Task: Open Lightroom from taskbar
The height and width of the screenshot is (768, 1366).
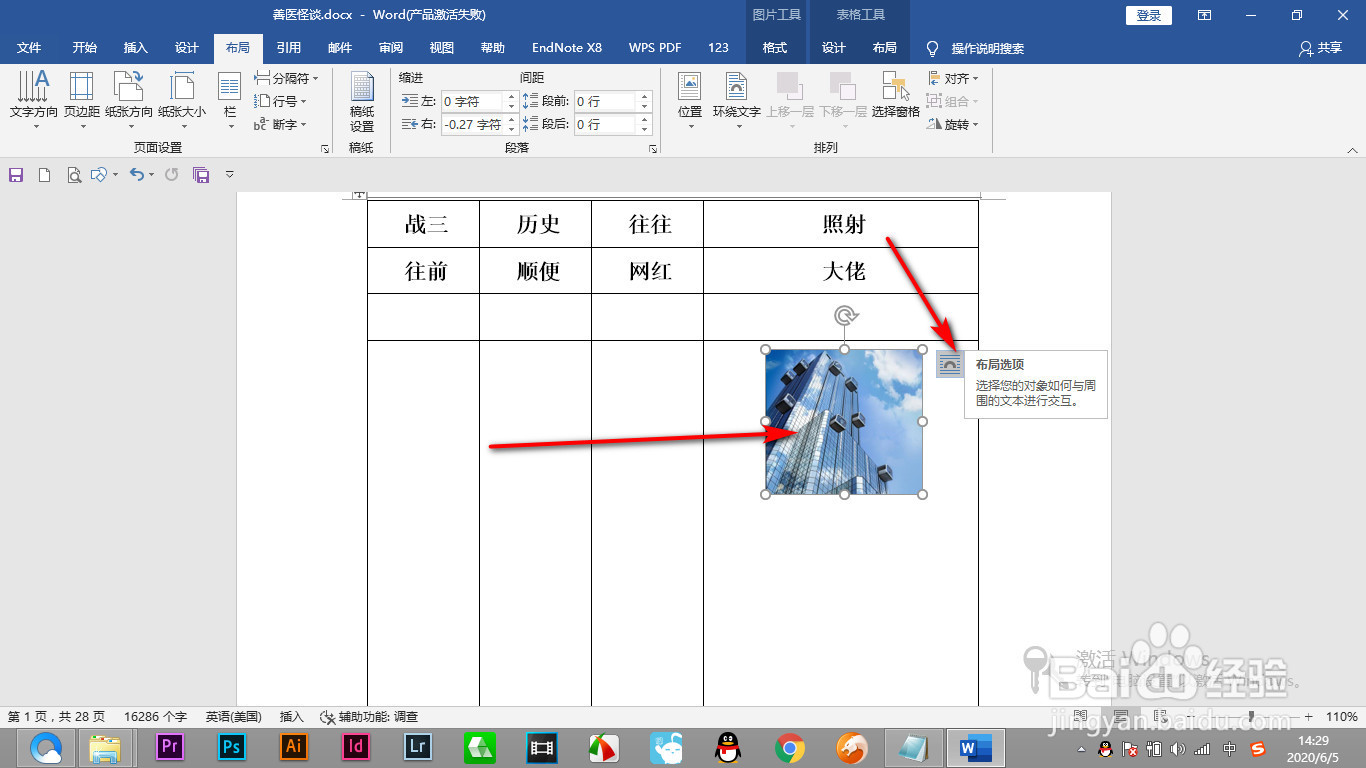Action: (x=417, y=746)
